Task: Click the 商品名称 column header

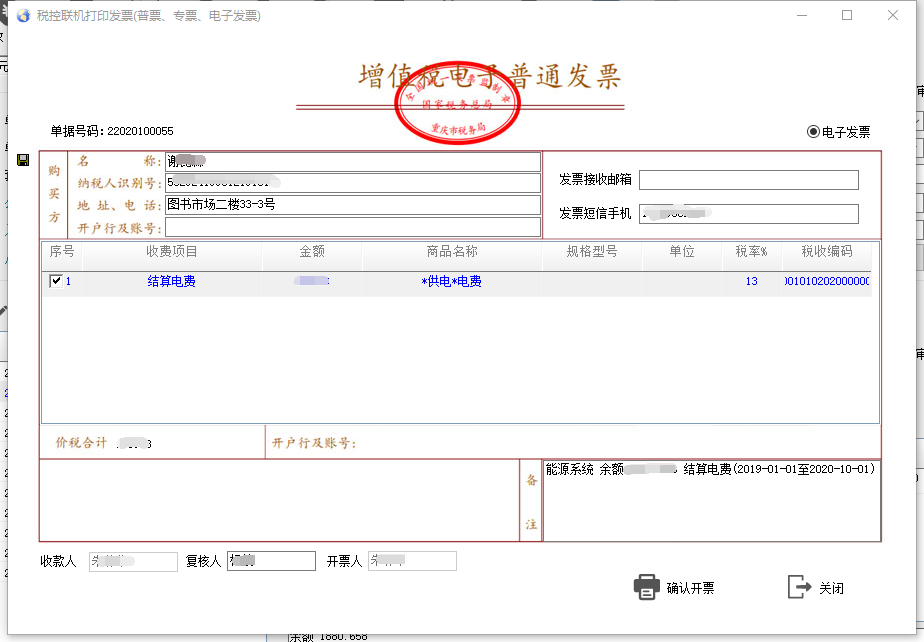Action: [x=452, y=252]
